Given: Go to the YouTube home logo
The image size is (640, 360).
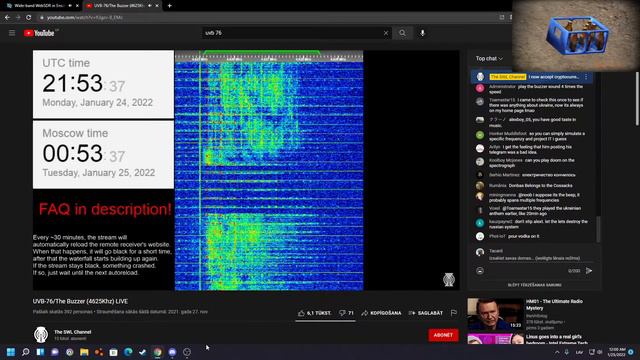Looking at the screenshot, I should click(39, 33).
